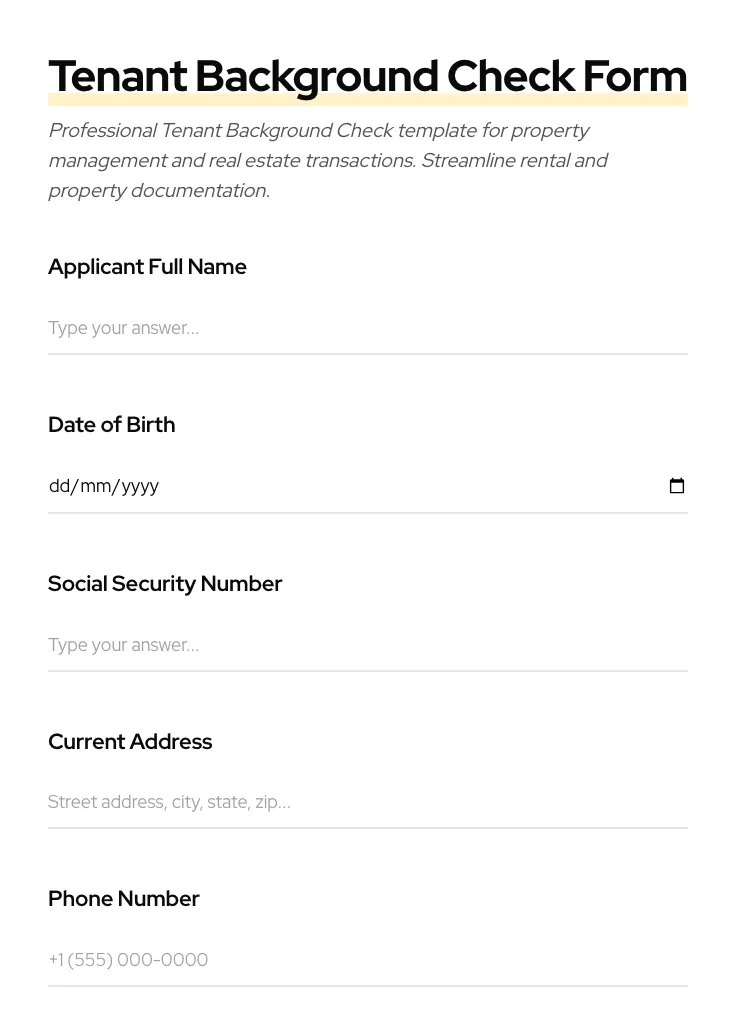Click the Applicant Full Name label
The image size is (736, 1024).
(147, 267)
